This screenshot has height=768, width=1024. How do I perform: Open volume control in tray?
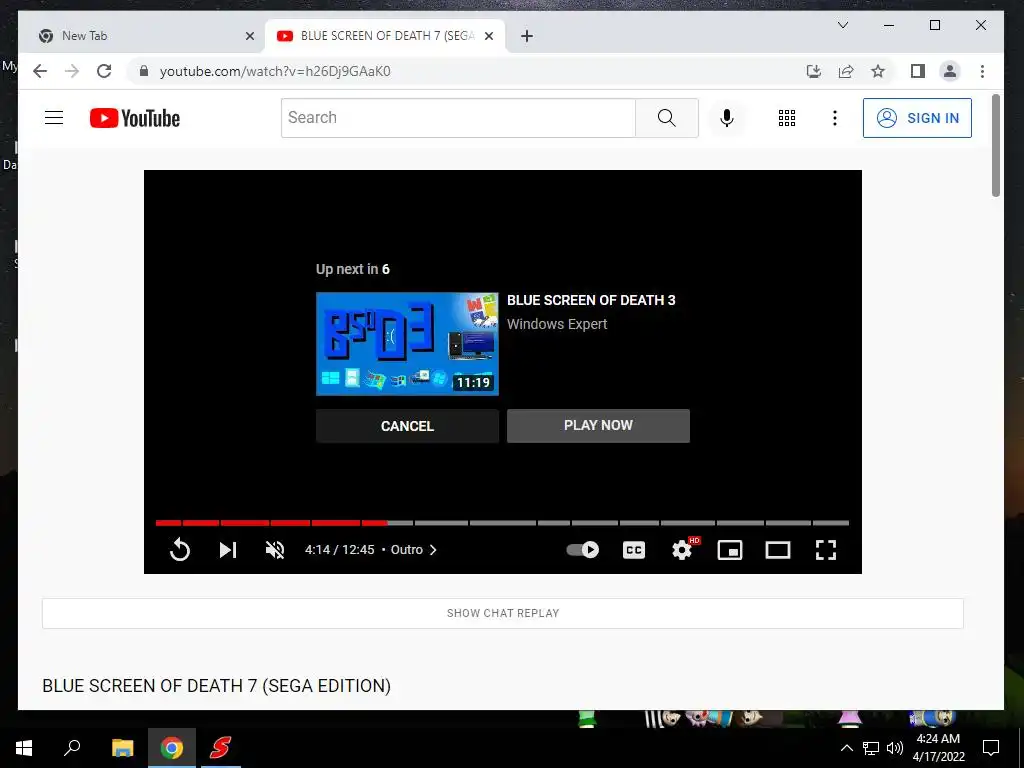(x=895, y=748)
